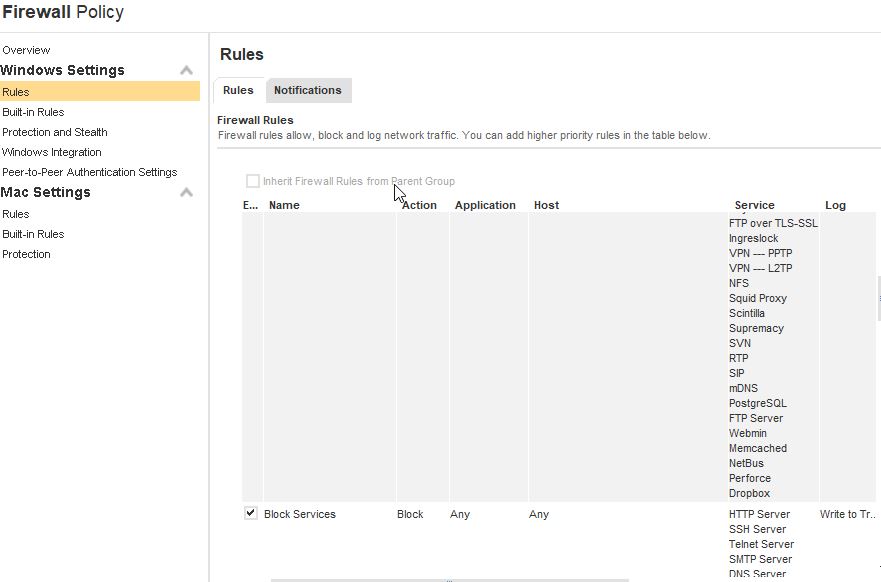Click the Host column header
The image size is (881, 582).
point(547,205)
